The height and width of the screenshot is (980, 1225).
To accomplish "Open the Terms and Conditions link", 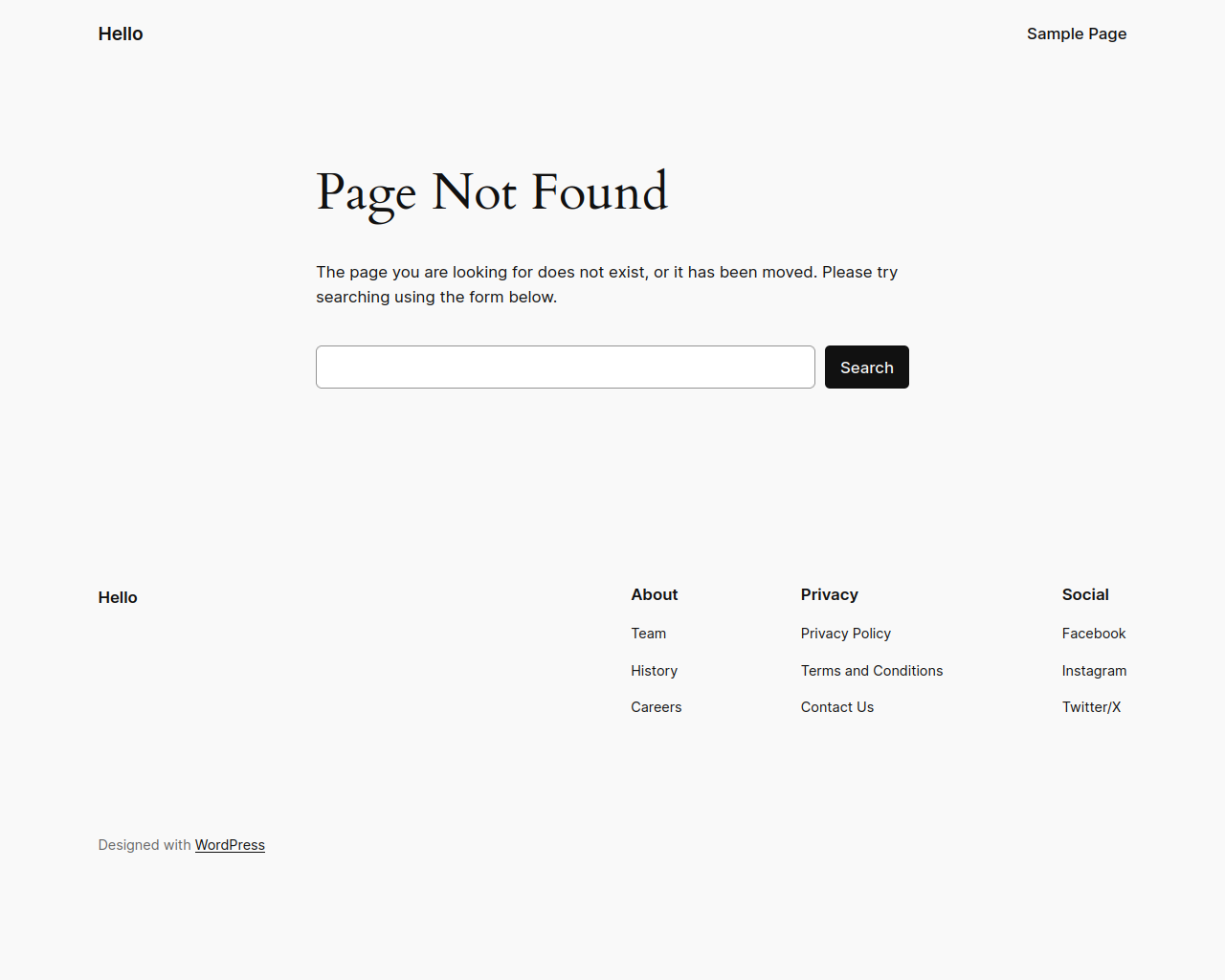I will click(872, 671).
